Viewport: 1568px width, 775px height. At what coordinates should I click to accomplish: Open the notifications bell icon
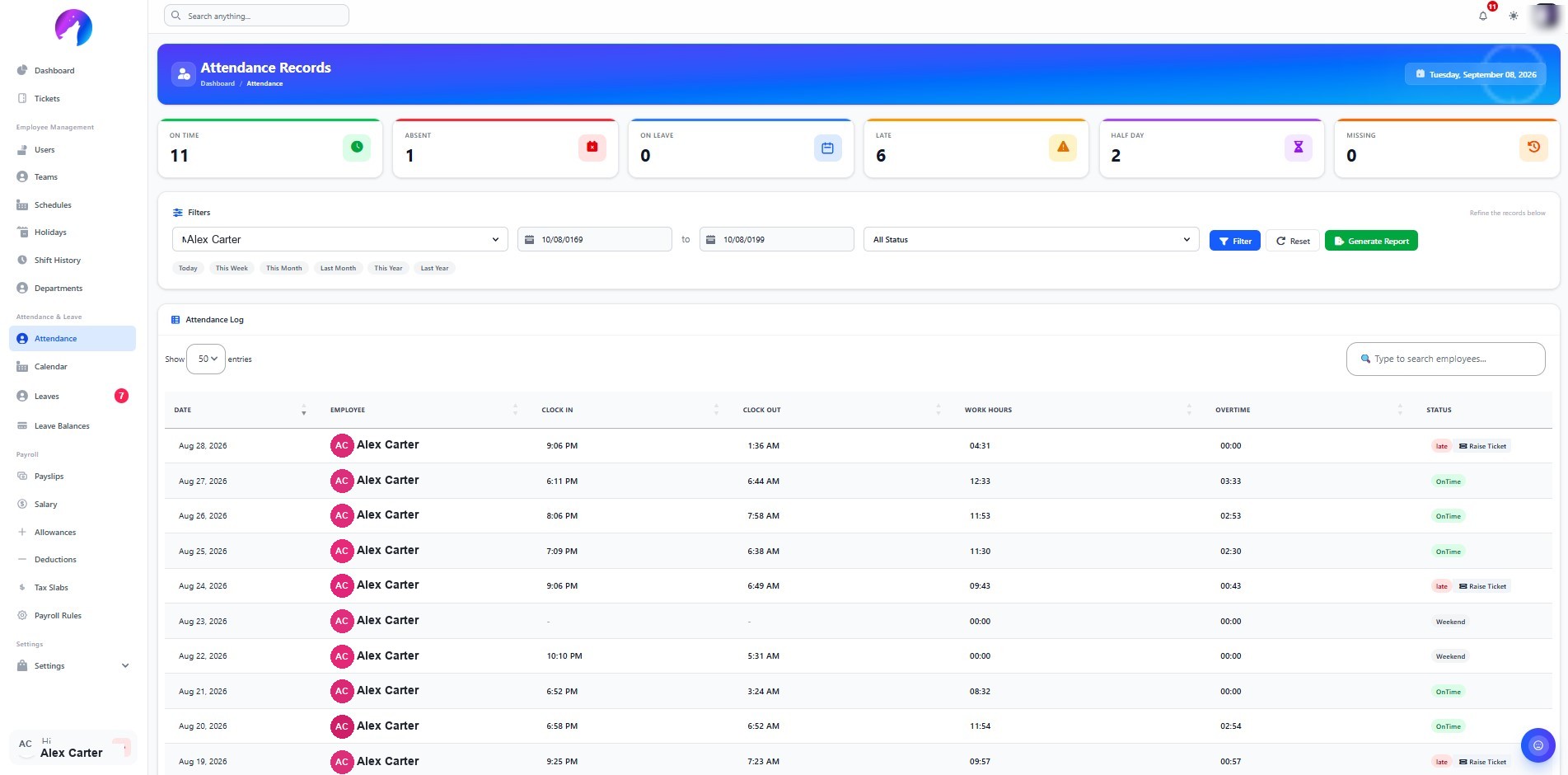coord(1483,16)
